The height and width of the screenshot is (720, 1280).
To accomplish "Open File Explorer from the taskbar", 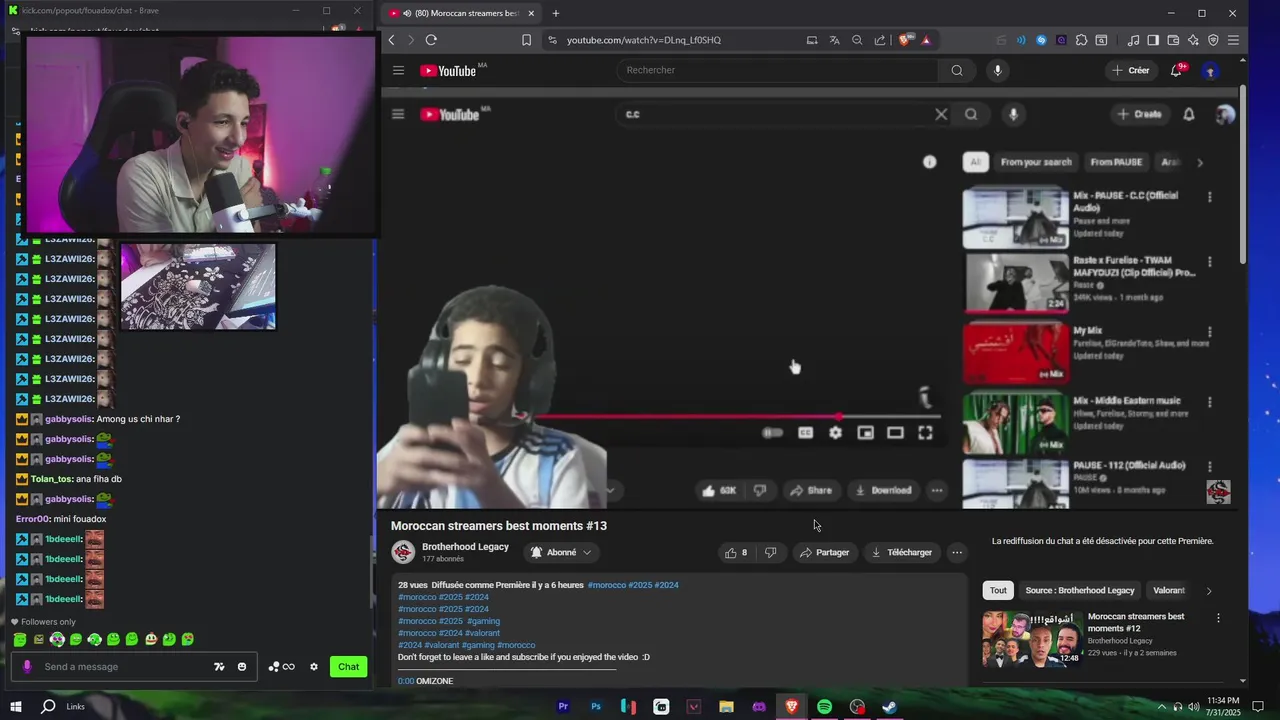I will tap(726, 707).
